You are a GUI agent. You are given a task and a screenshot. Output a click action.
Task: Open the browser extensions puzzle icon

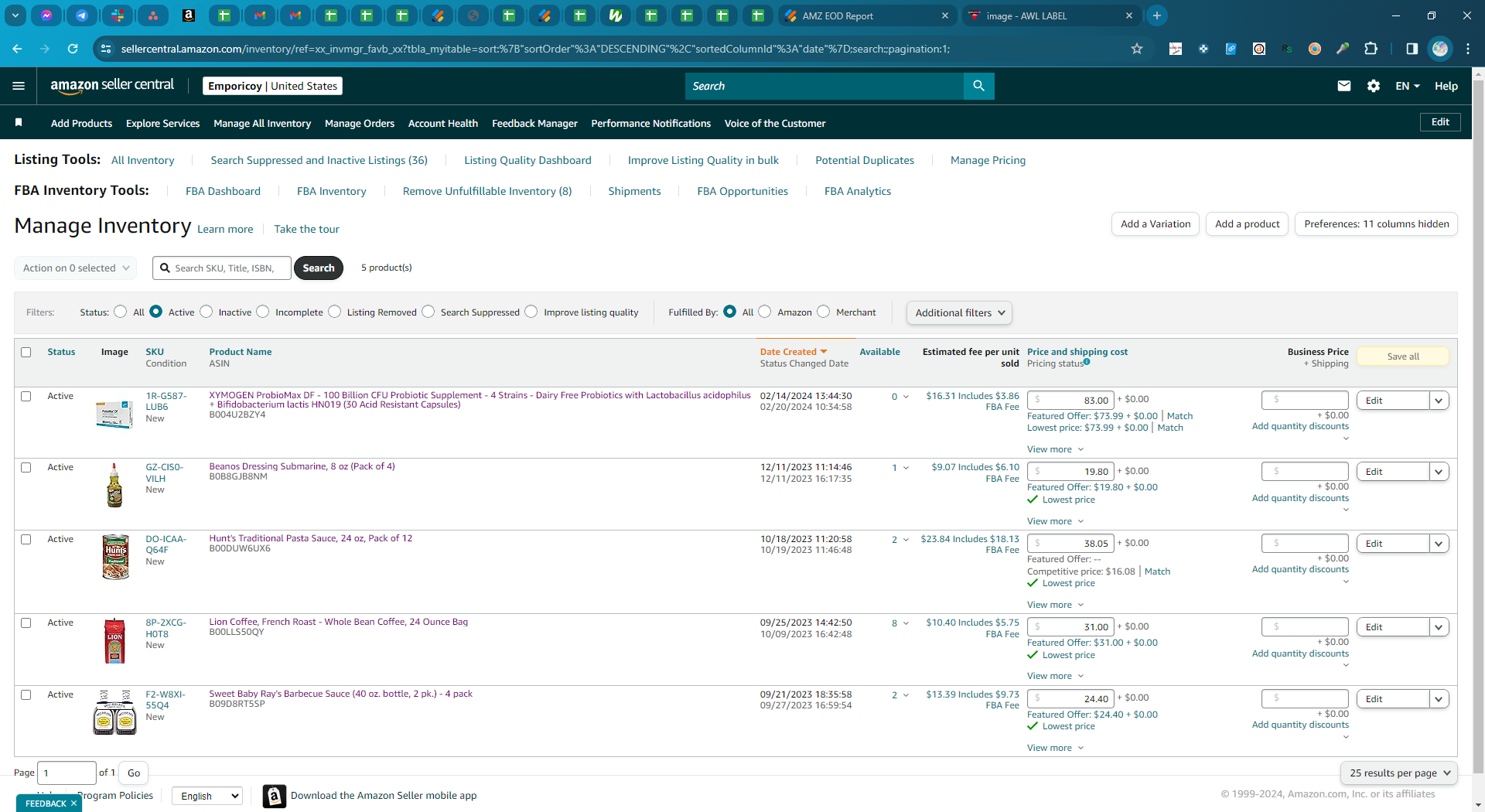1371,49
